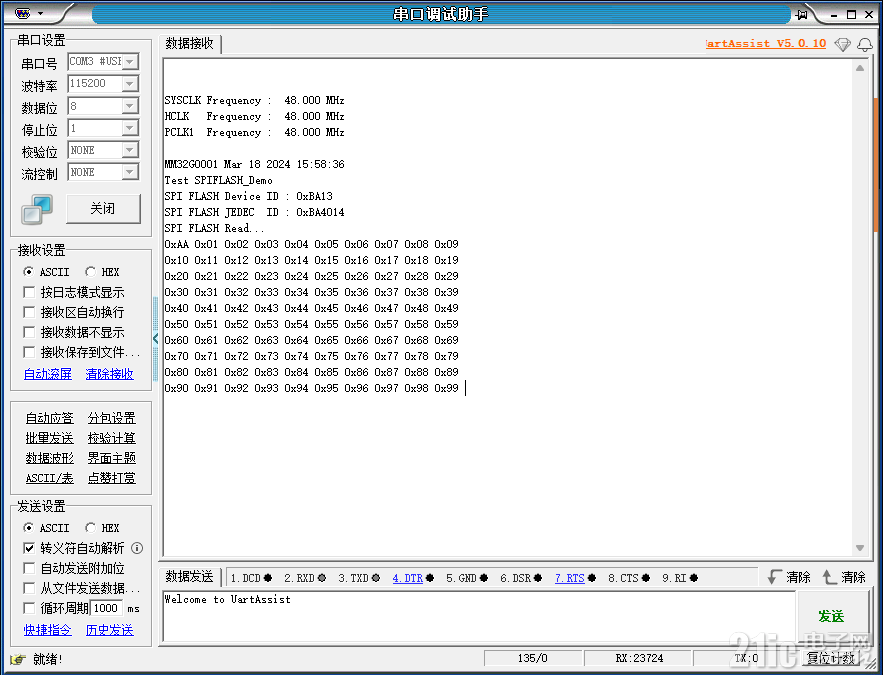Open 数据波形 view
This screenshot has width=883, height=675.
50,458
